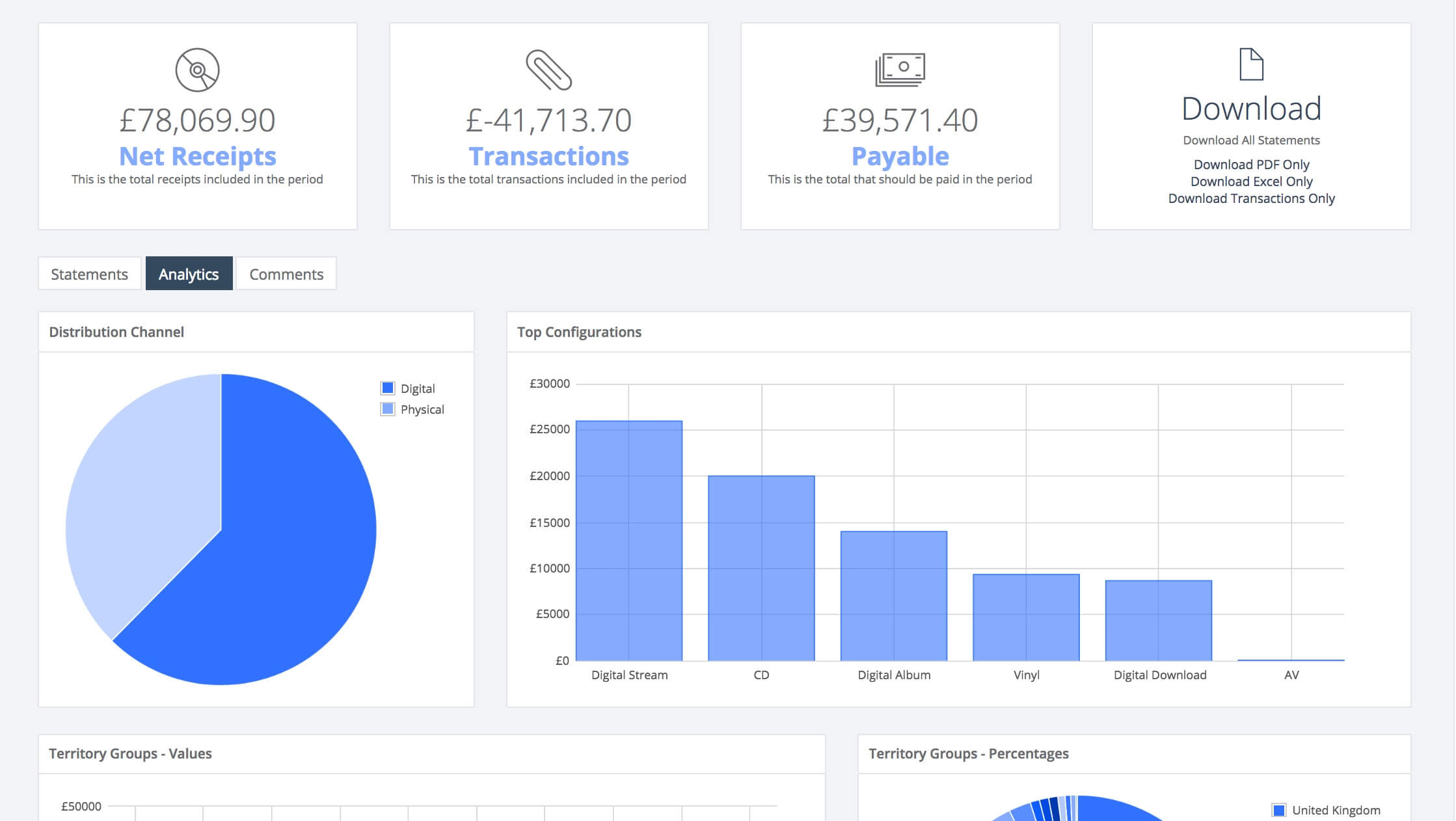Click the Digital Stream axis label
This screenshot has height=821, width=1456.
tap(629, 675)
